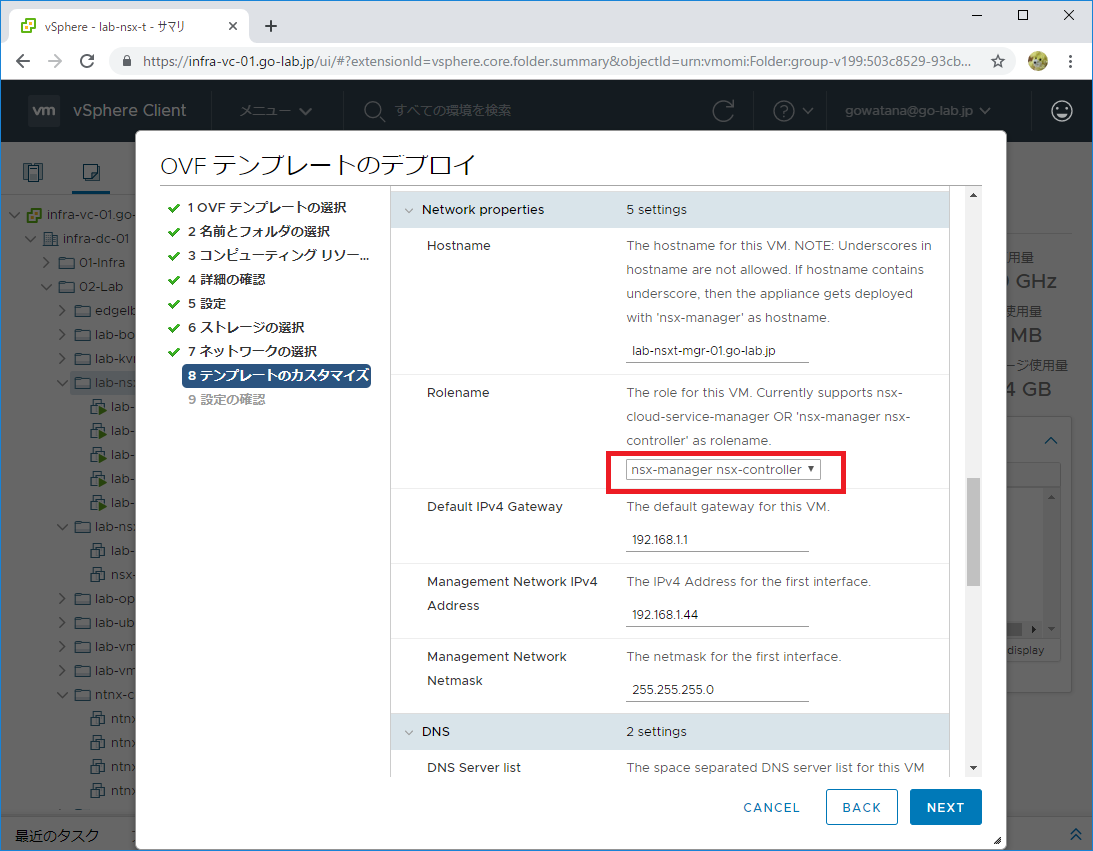
Task: Click the BACK button
Action: point(862,807)
